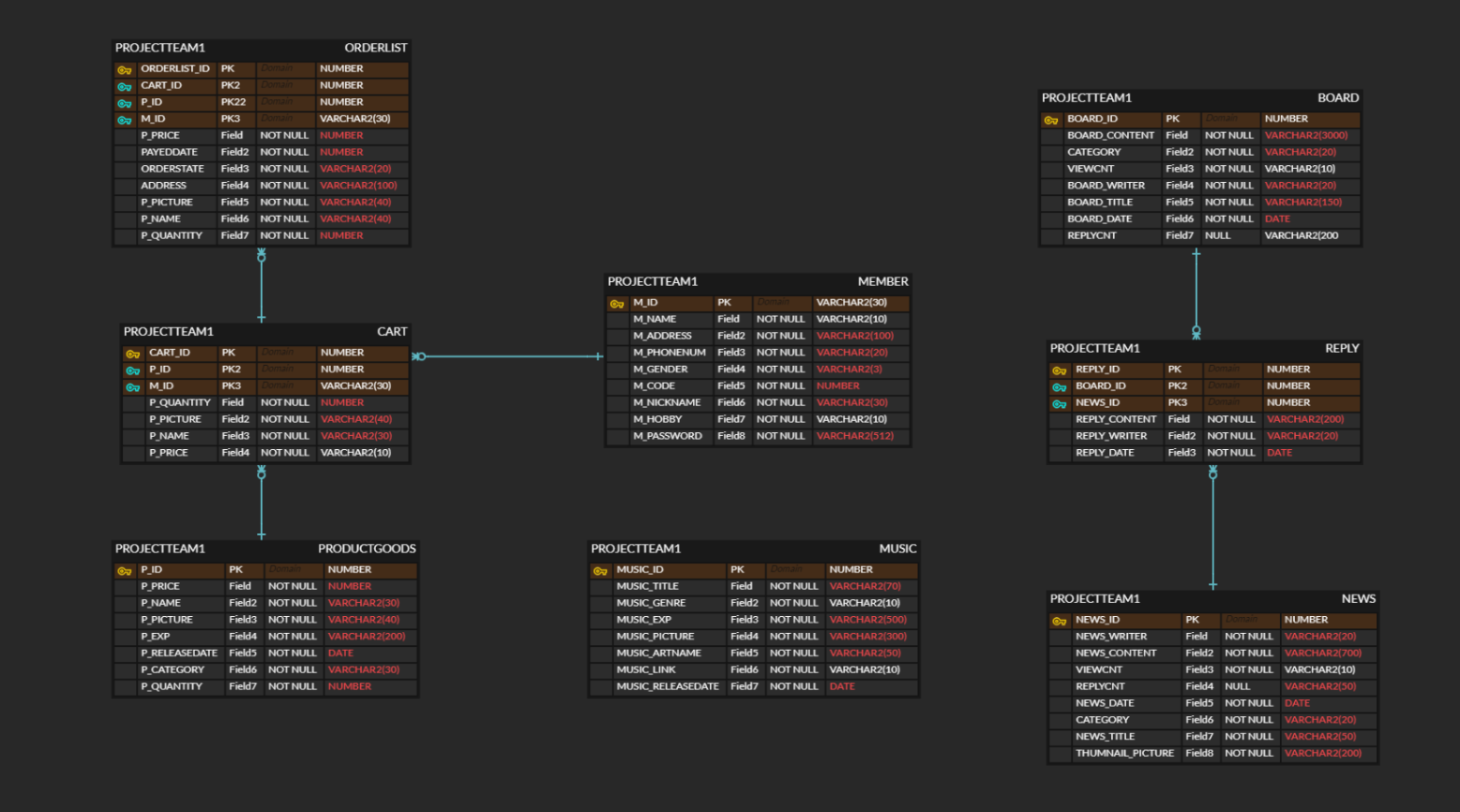Click the primary key icon of CART_ID in CART table
Viewport: 1460px width, 812px height.
(x=132, y=353)
